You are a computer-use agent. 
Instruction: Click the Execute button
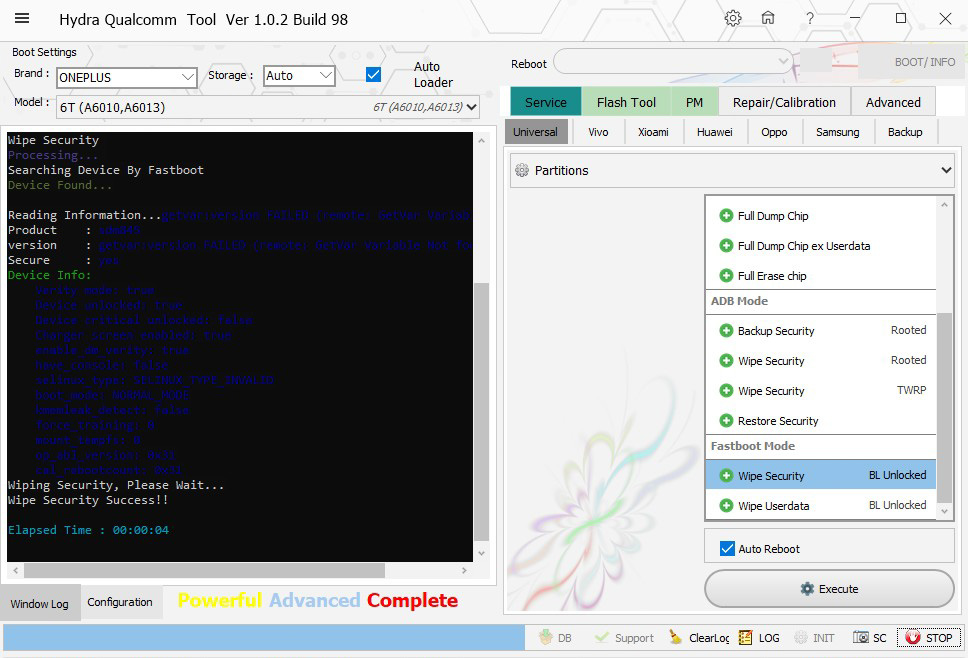point(829,589)
